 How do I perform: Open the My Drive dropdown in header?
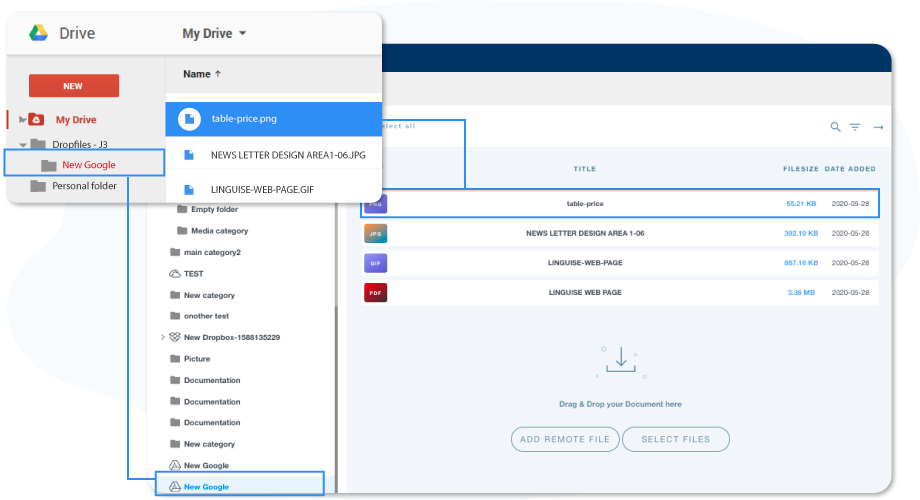coord(214,33)
